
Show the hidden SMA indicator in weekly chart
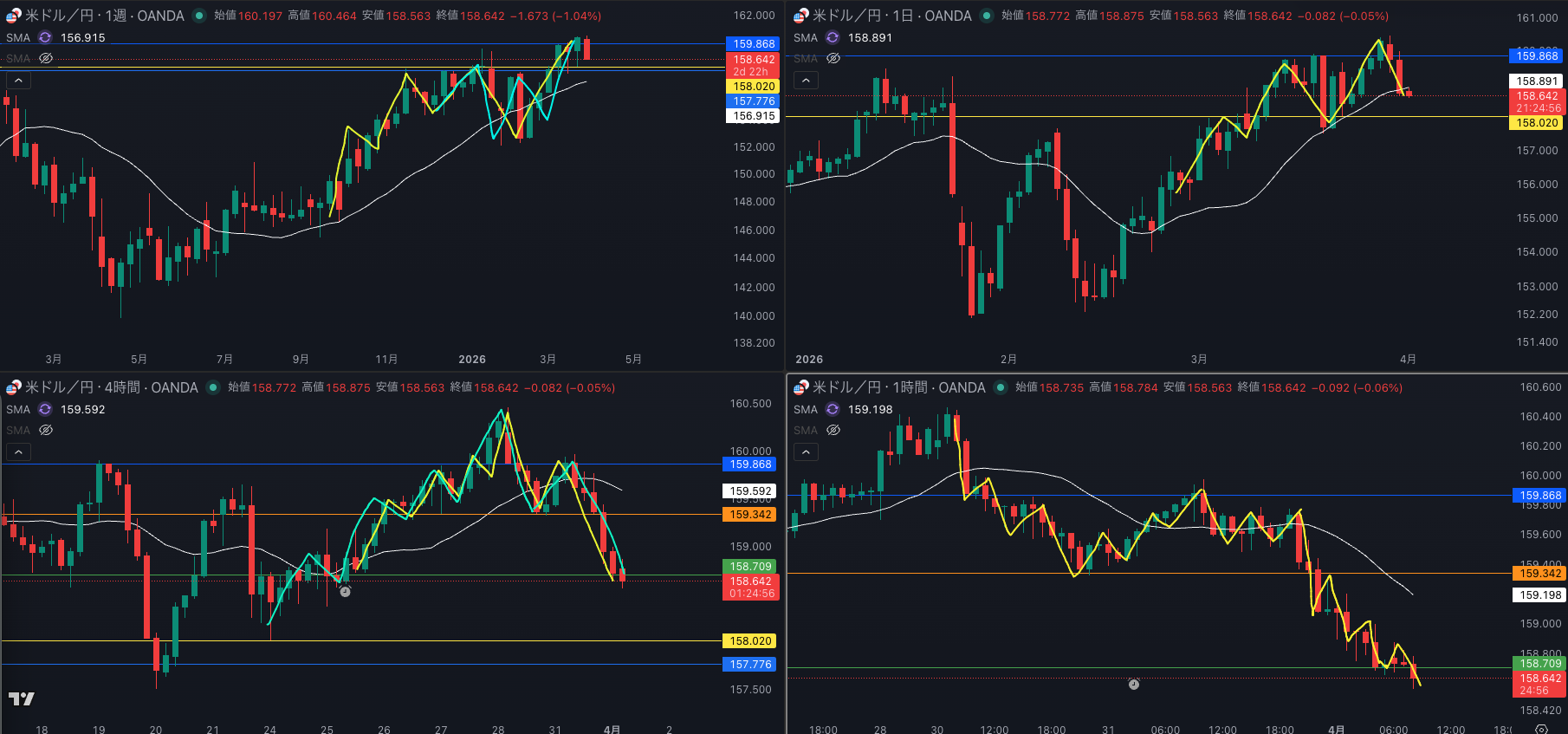(46, 58)
